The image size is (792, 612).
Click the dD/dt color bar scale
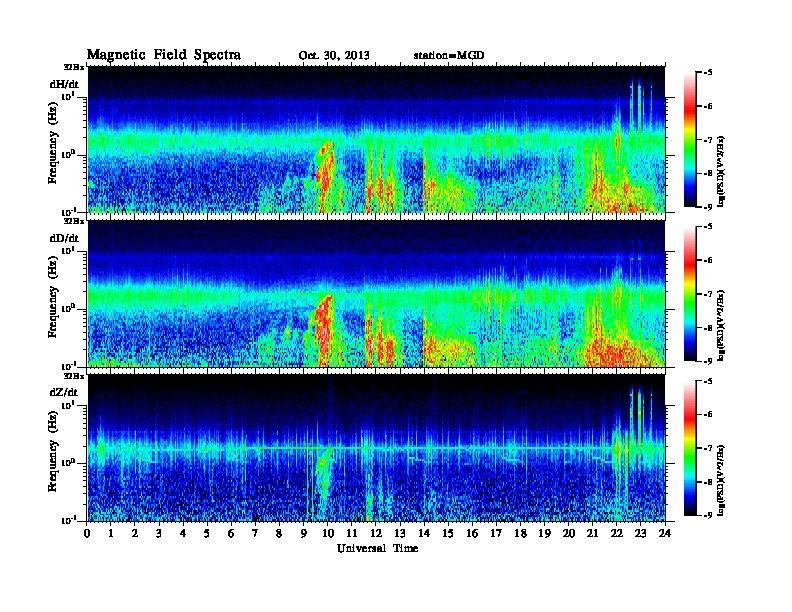point(690,294)
